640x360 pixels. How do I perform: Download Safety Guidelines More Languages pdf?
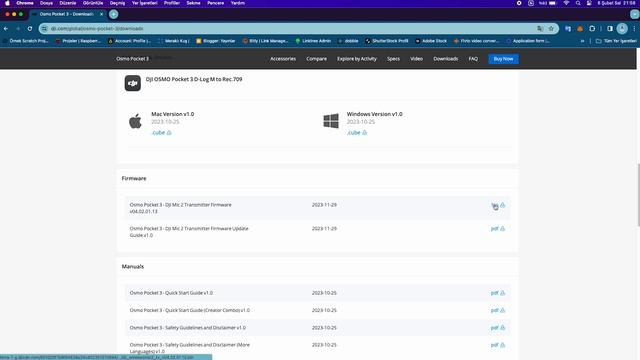click(x=498, y=345)
